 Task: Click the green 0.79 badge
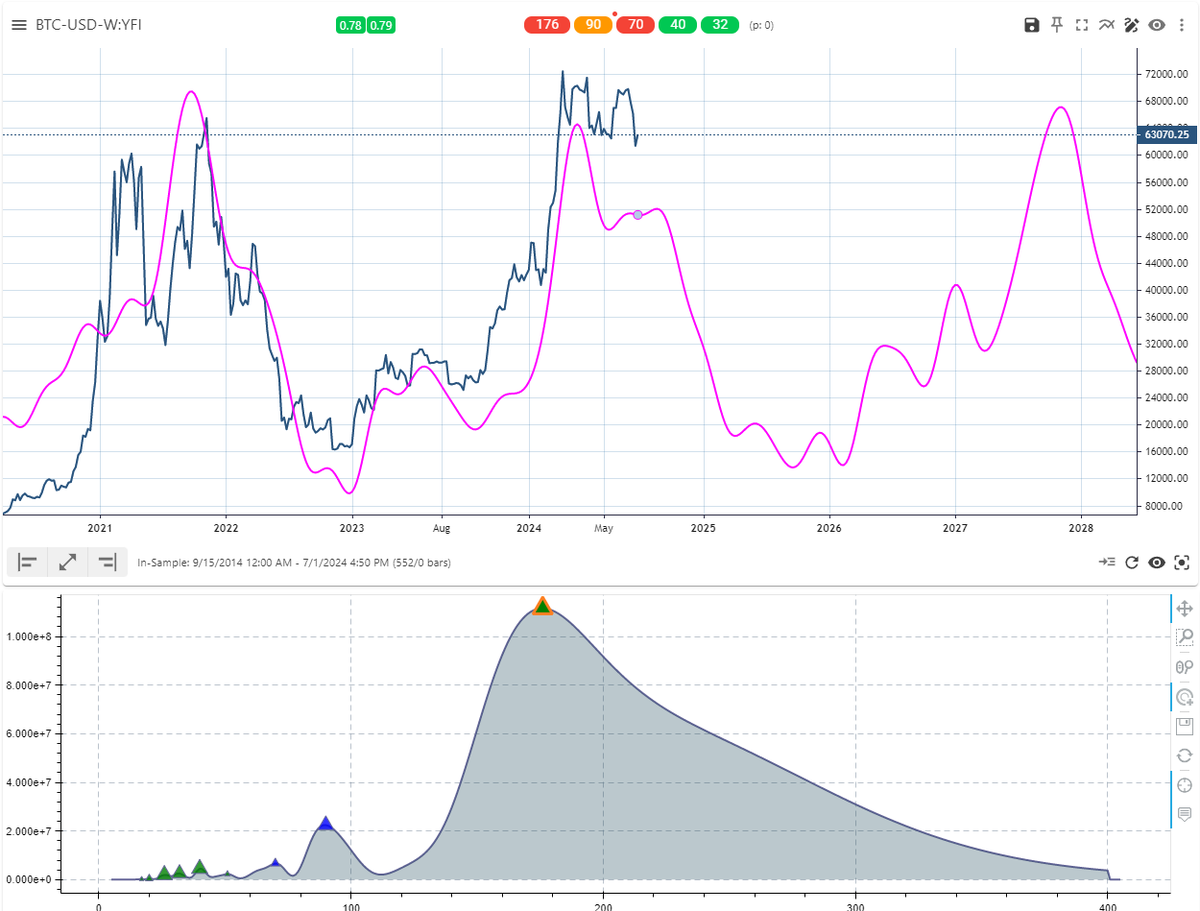[x=381, y=25]
